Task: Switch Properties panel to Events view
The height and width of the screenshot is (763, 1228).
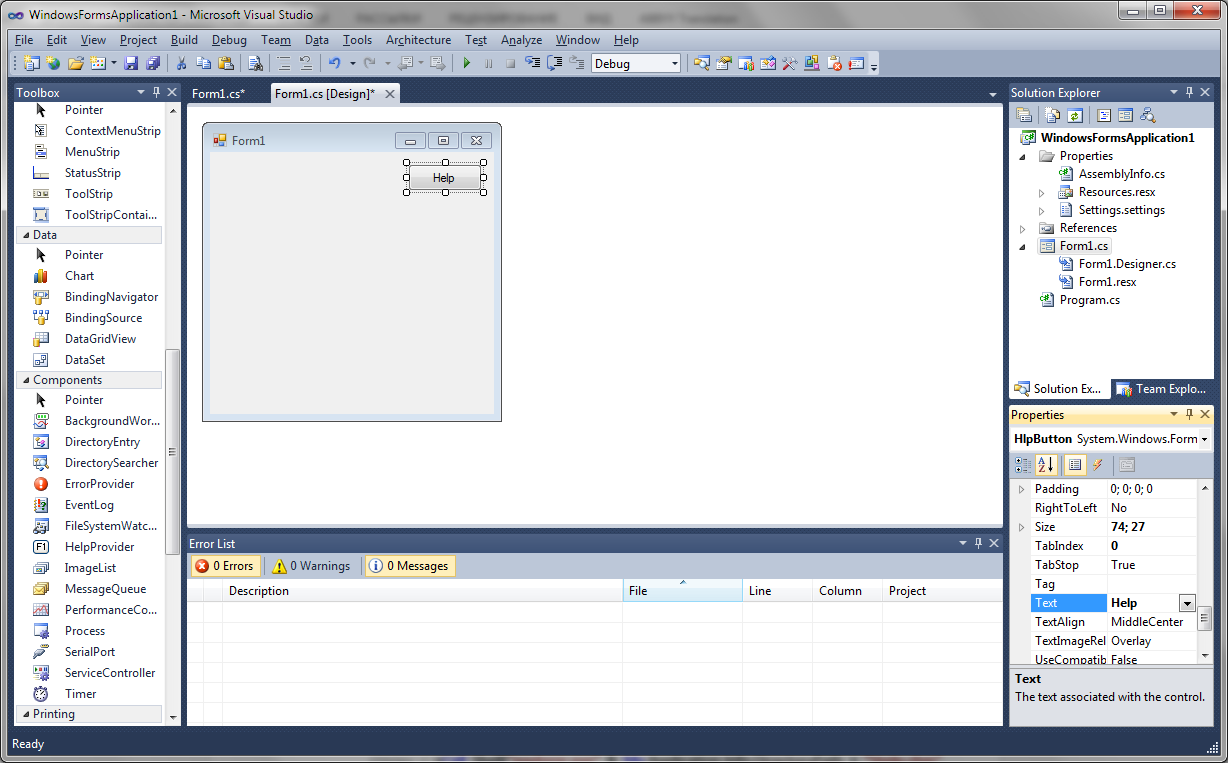Action: pos(1097,465)
